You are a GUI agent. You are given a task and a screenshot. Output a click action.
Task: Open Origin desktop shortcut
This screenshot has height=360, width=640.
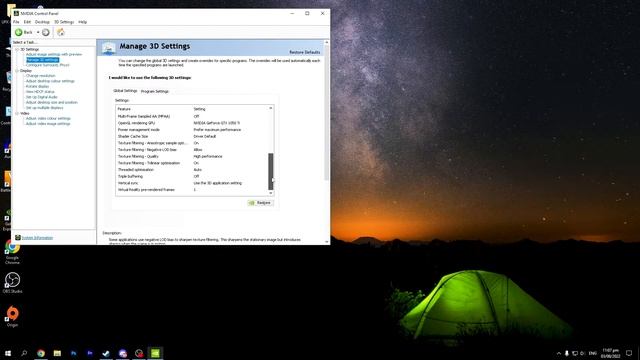point(12,316)
